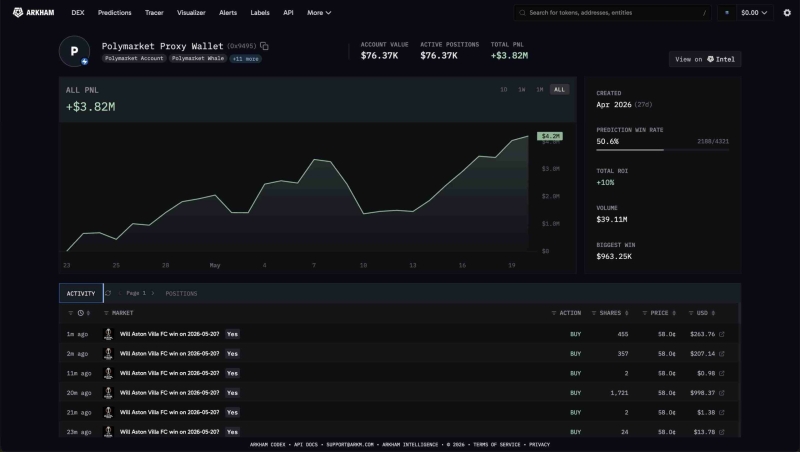The height and width of the screenshot is (452, 800).
Task: Select the ALL chart range
Action: [x=559, y=90]
